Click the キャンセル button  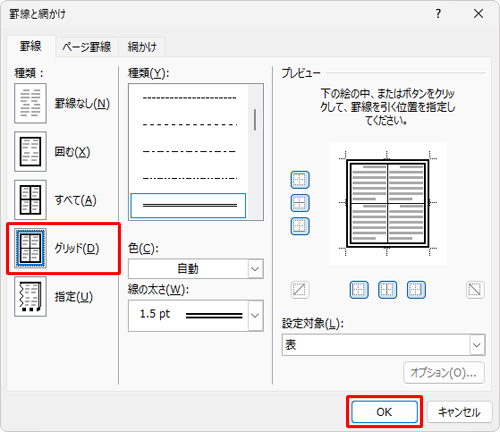point(459,412)
